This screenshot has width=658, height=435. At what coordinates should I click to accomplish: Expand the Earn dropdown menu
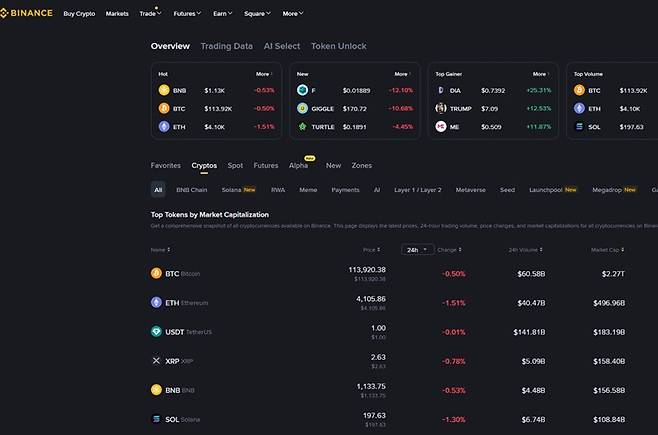click(x=222, y=14)
